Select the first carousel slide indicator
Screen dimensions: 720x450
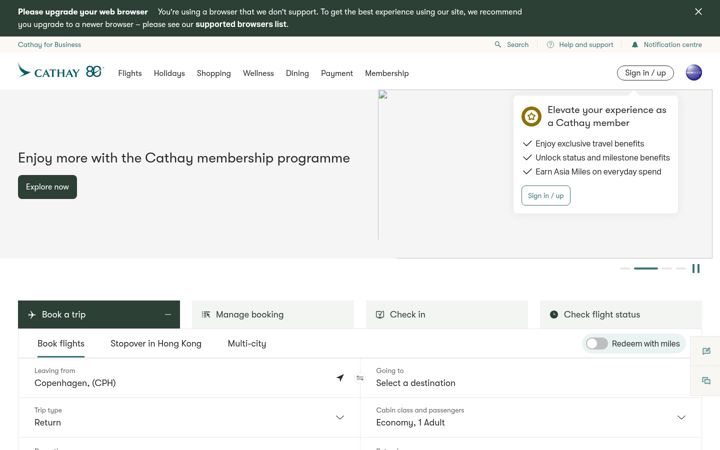(x=624, y=268)
